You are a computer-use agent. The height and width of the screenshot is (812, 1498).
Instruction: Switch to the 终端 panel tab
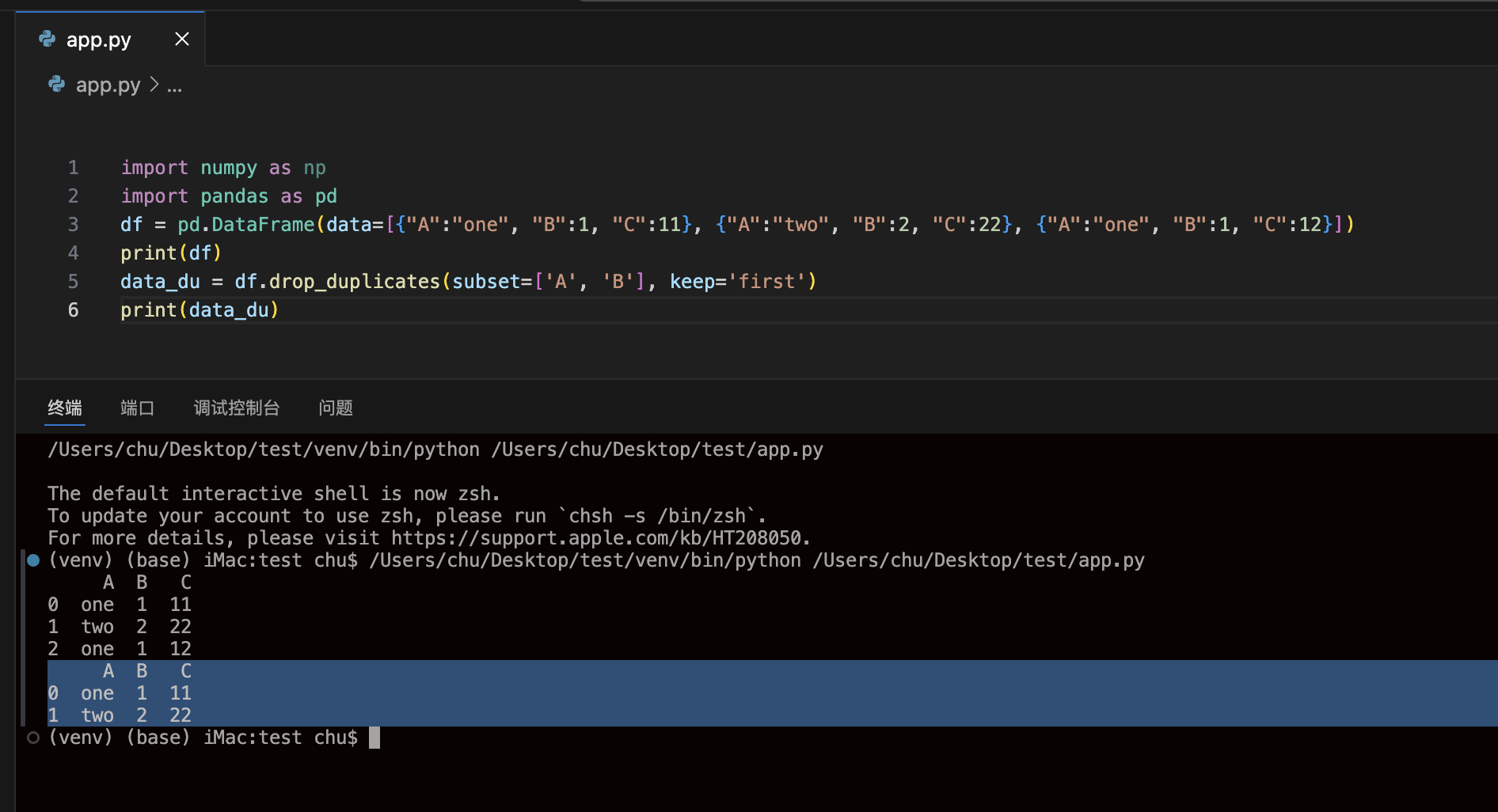65,408
